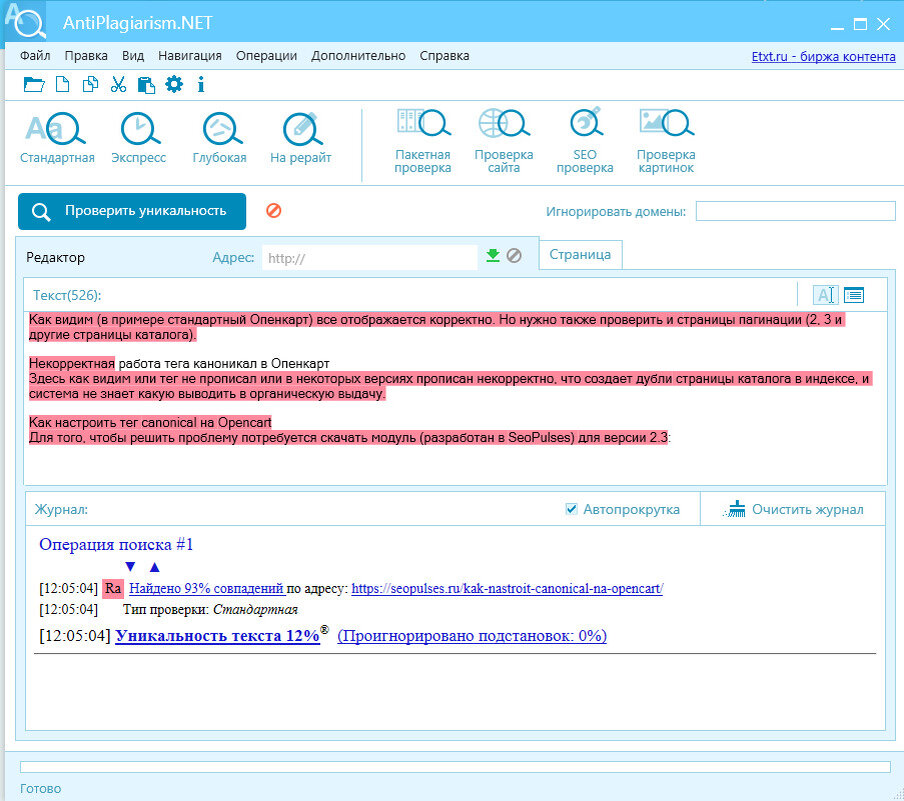
Task: Click text "Как настроить тег canonical на Opencart"
Action: point(150,422)
